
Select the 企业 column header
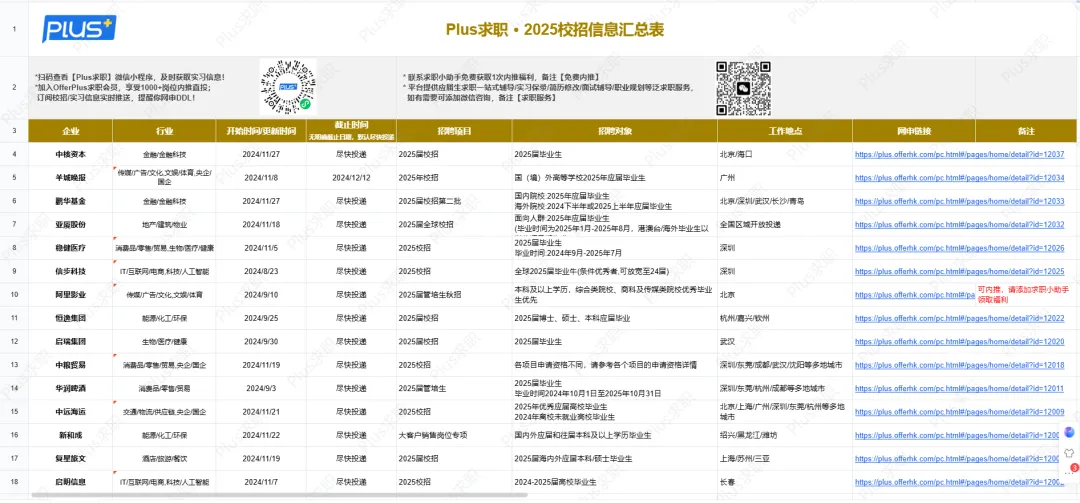coord(70,131)
